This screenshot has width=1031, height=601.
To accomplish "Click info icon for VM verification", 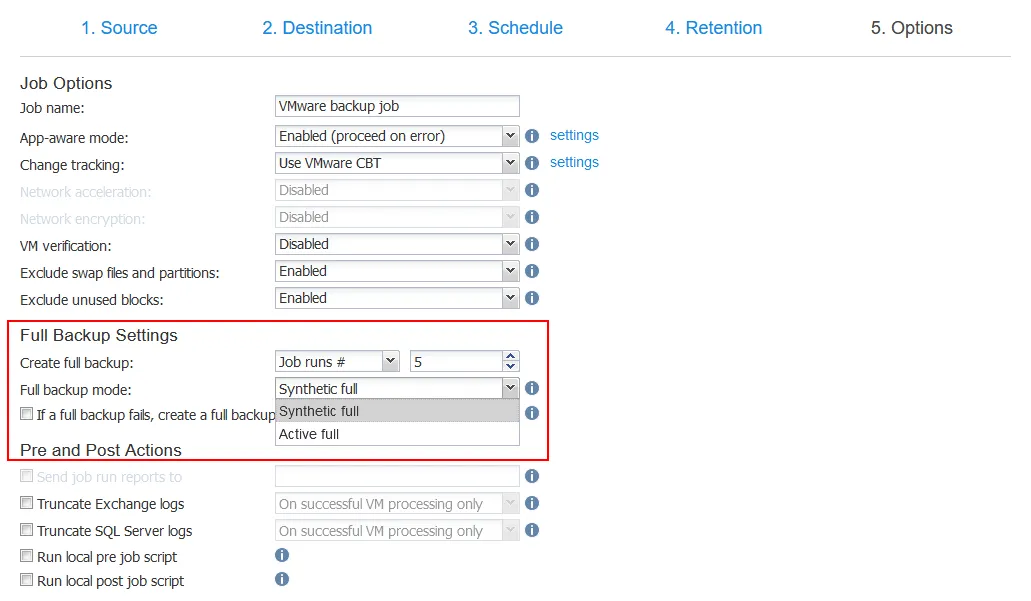I will [x=532, y=244].
